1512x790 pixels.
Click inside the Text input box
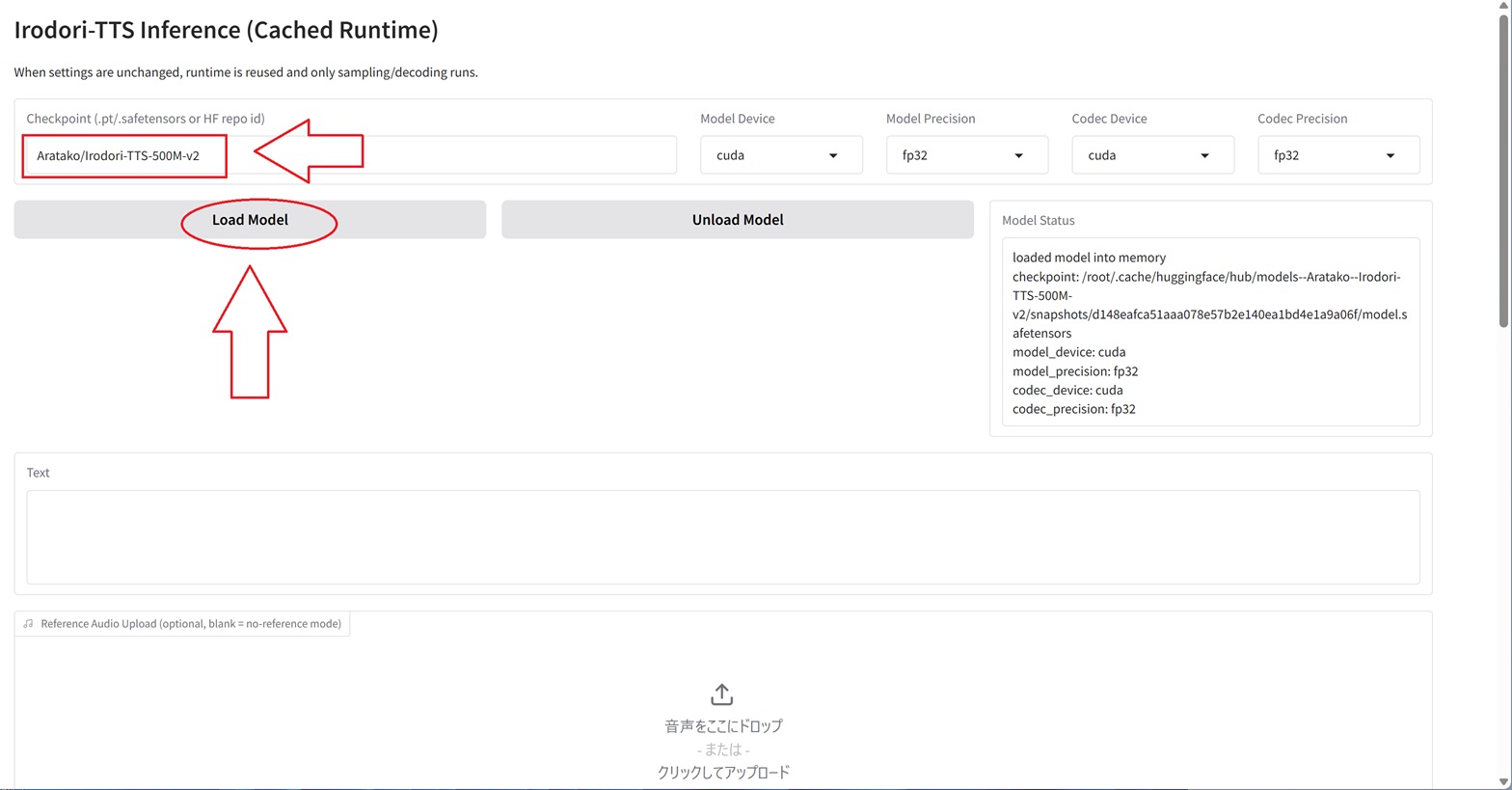point(722,536)
